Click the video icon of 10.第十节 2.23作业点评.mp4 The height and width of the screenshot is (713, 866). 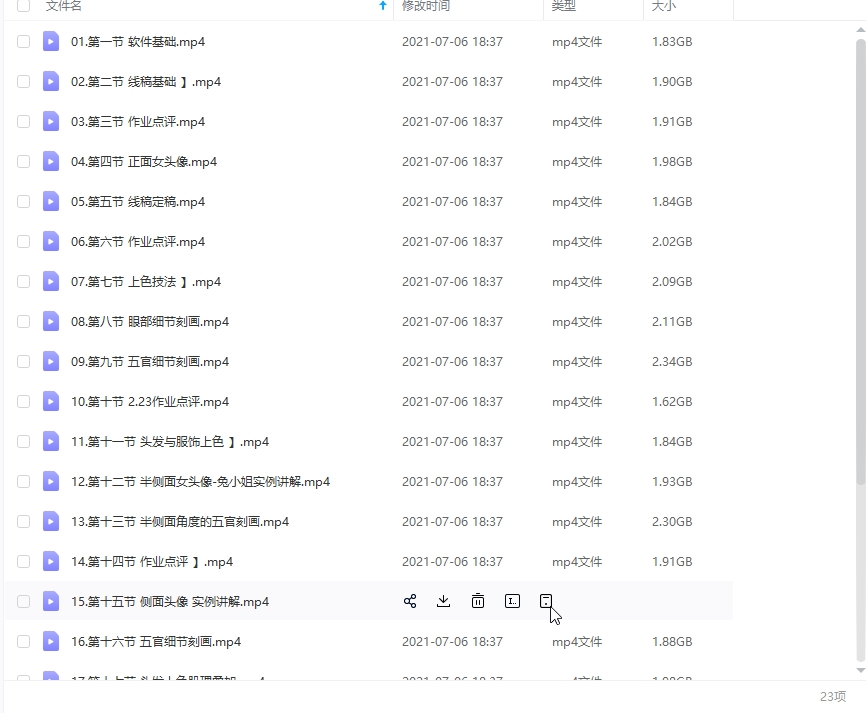[x=51, y=402]
